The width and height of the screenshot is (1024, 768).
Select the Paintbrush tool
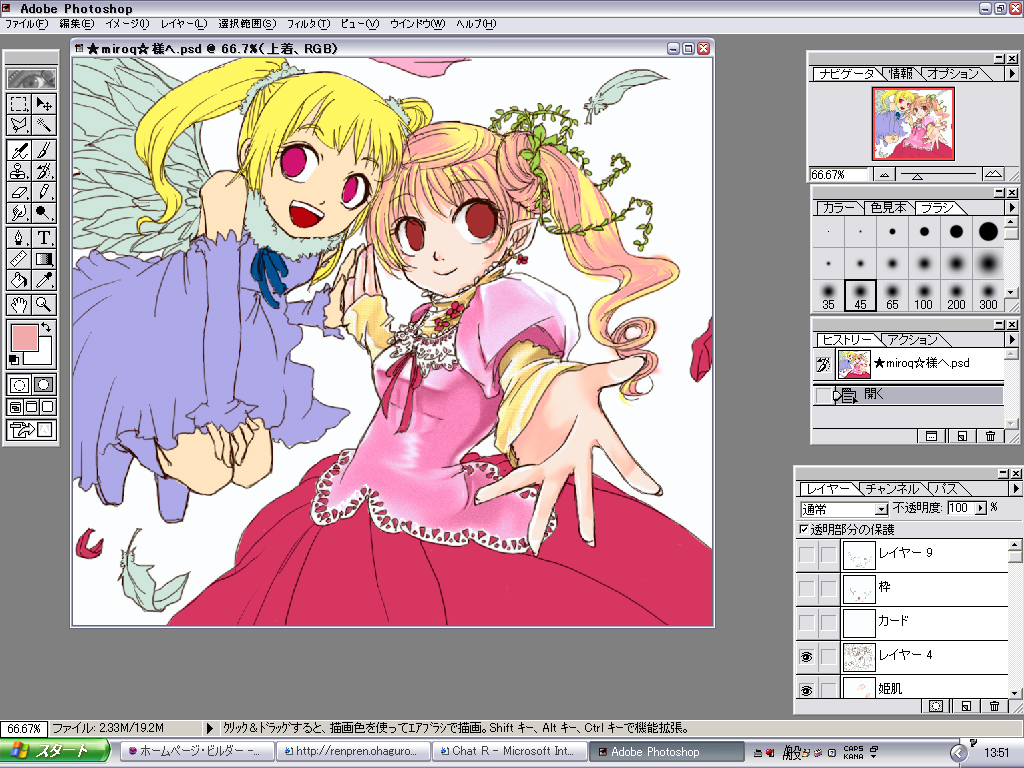coord(43,151)
